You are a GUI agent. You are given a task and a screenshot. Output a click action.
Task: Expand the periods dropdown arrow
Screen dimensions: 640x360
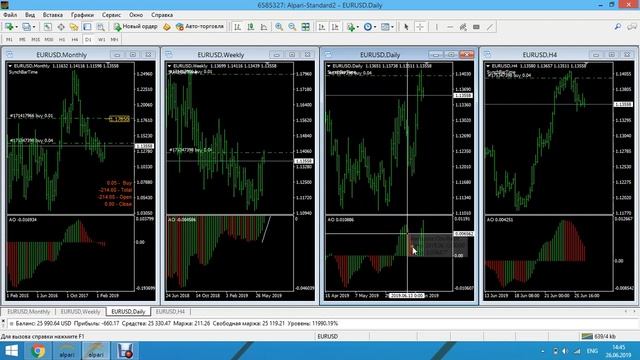pos(375,27)
